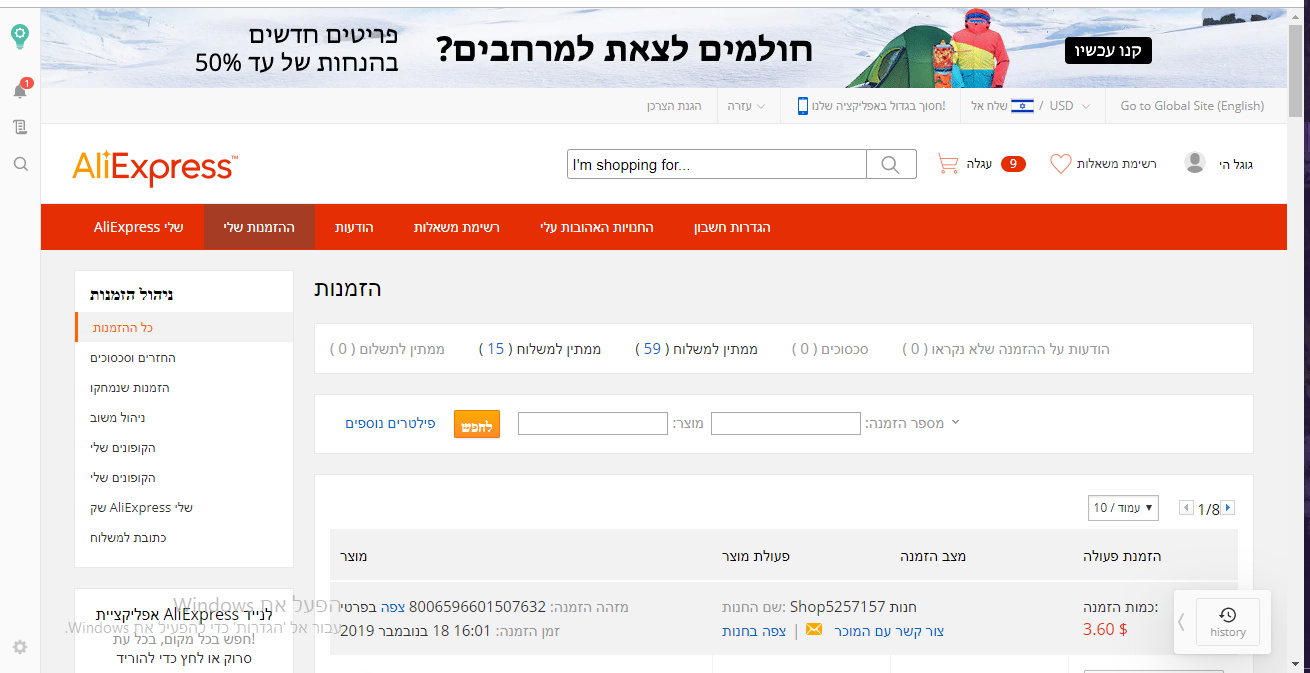
Task: Click the envelope message seller icon
Action: (814, 631)
